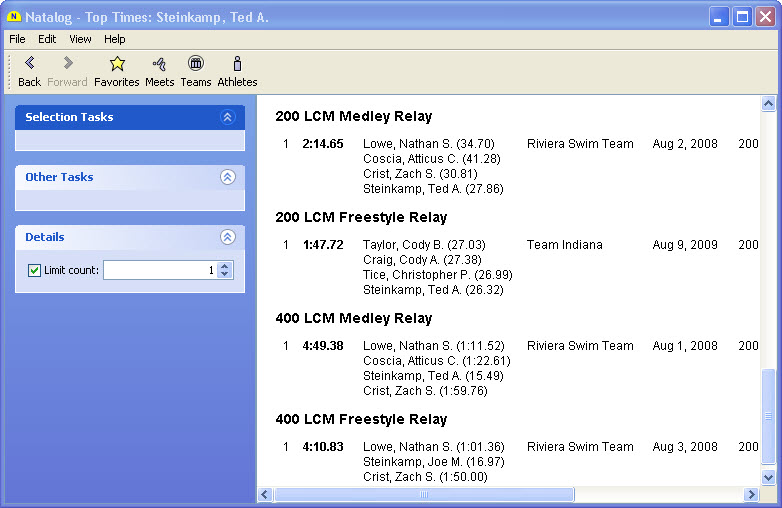
Task: Open the View menu
Action: (80, 39)
